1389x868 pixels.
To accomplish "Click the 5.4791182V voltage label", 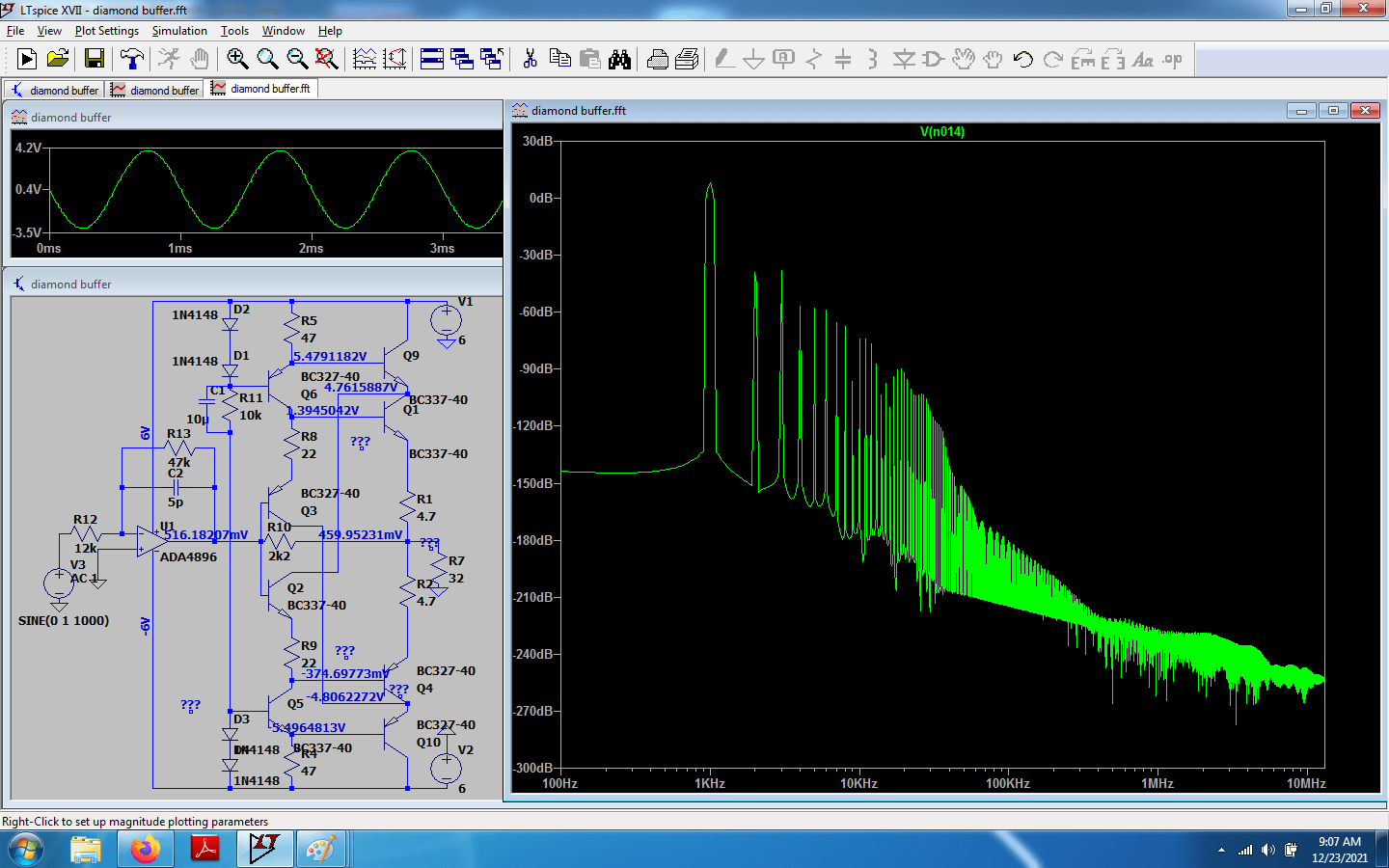I will point(330,357).
